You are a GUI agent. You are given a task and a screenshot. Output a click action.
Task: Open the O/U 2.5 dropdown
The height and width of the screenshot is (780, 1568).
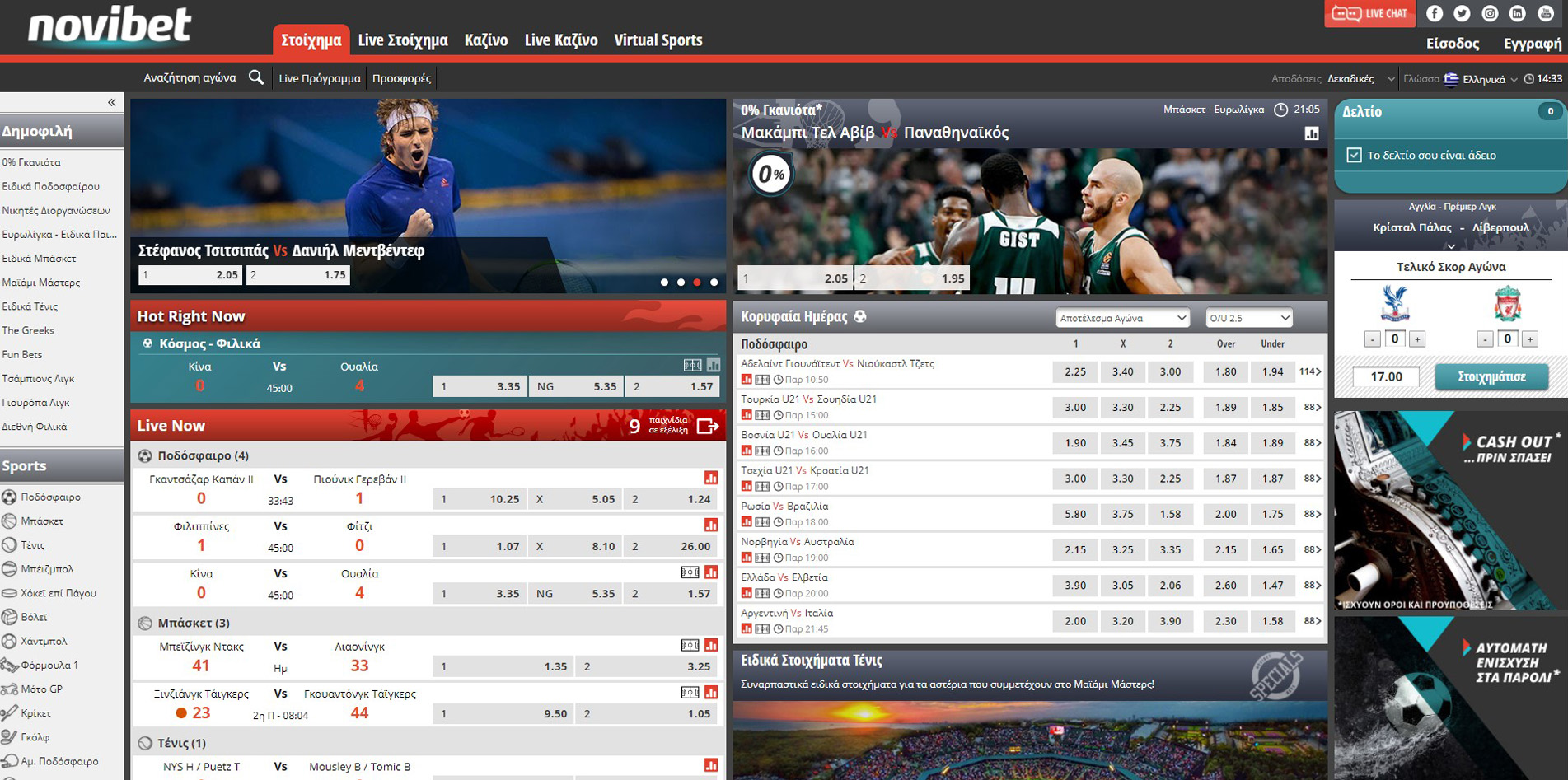click(1248, 318)
